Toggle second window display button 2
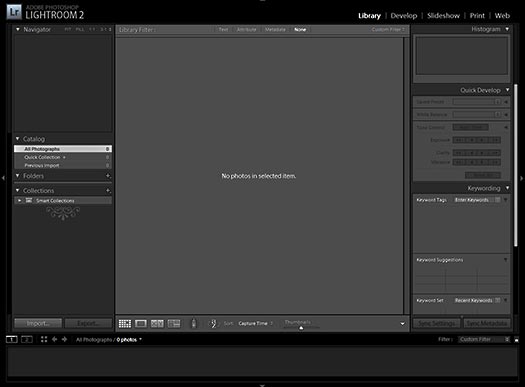Viewport: 525px width, 387px height. coord(27,339)
